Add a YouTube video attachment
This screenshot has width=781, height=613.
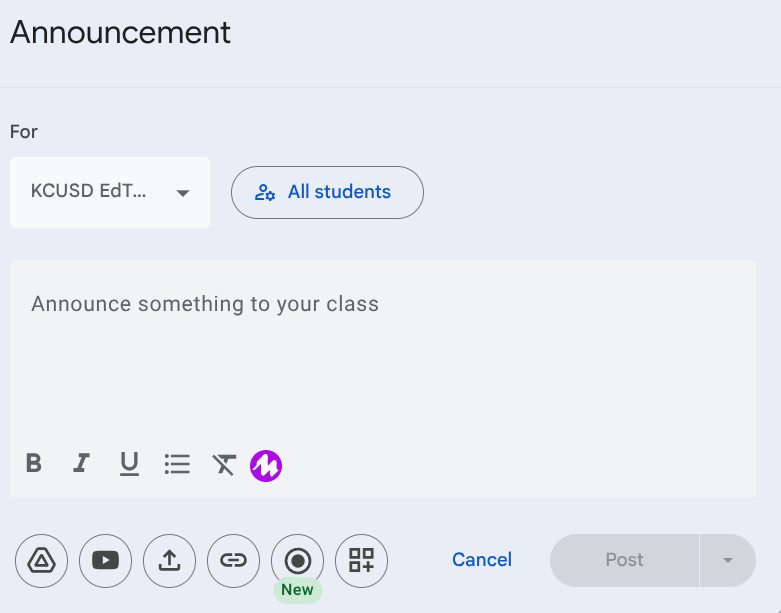[105, 560]
